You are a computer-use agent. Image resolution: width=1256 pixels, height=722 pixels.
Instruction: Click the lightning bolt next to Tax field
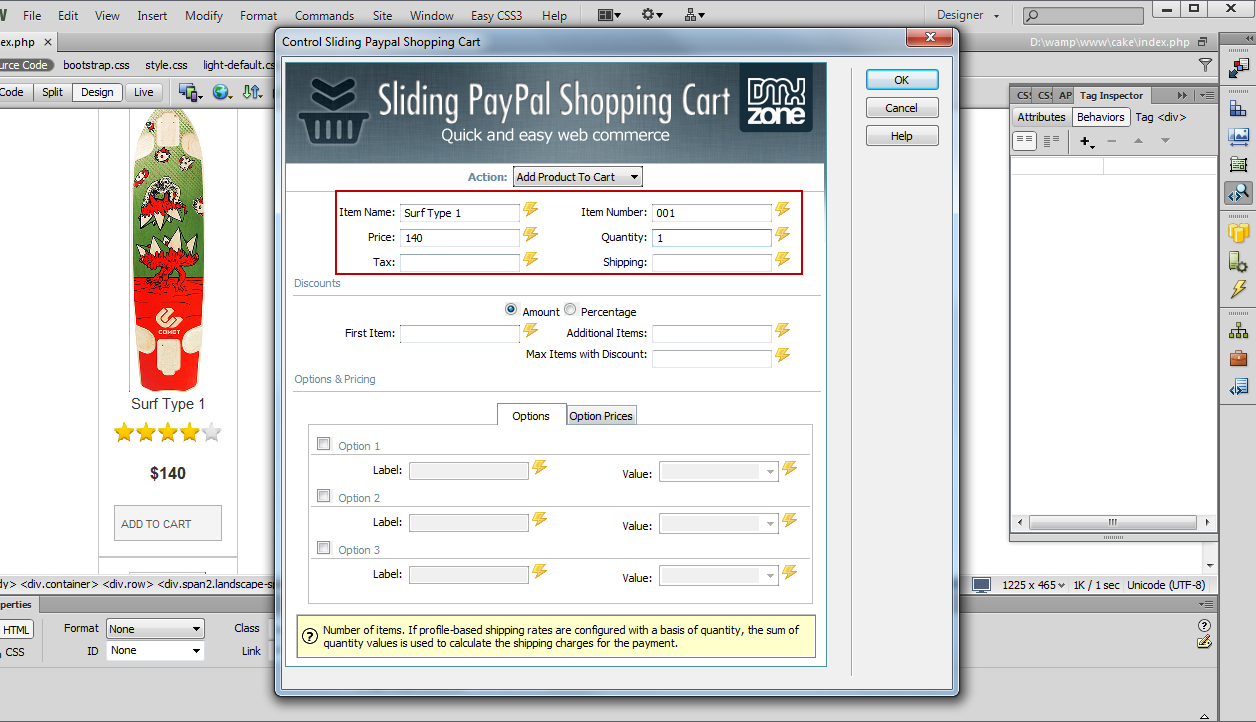(530, 260)
